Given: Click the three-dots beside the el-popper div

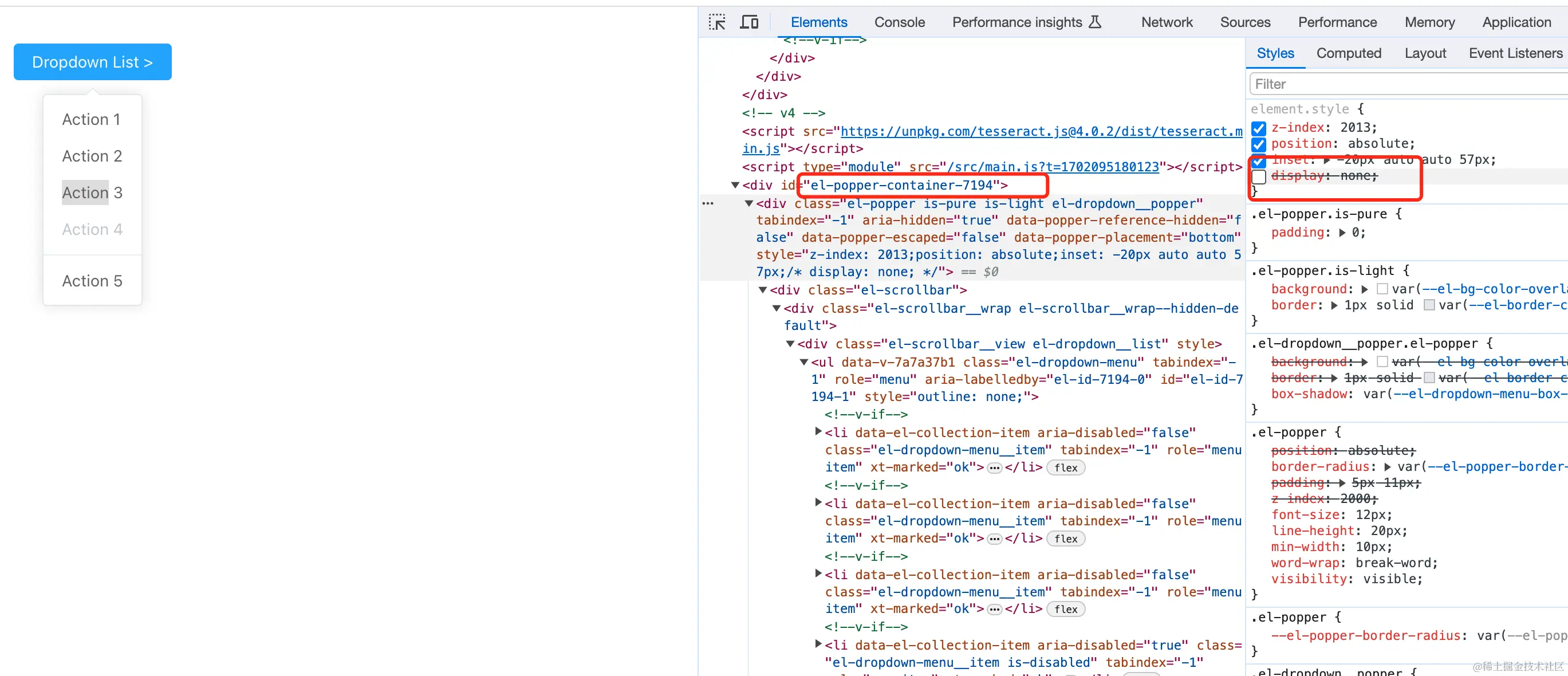Looking at the screenshot, I should point(707,203).
